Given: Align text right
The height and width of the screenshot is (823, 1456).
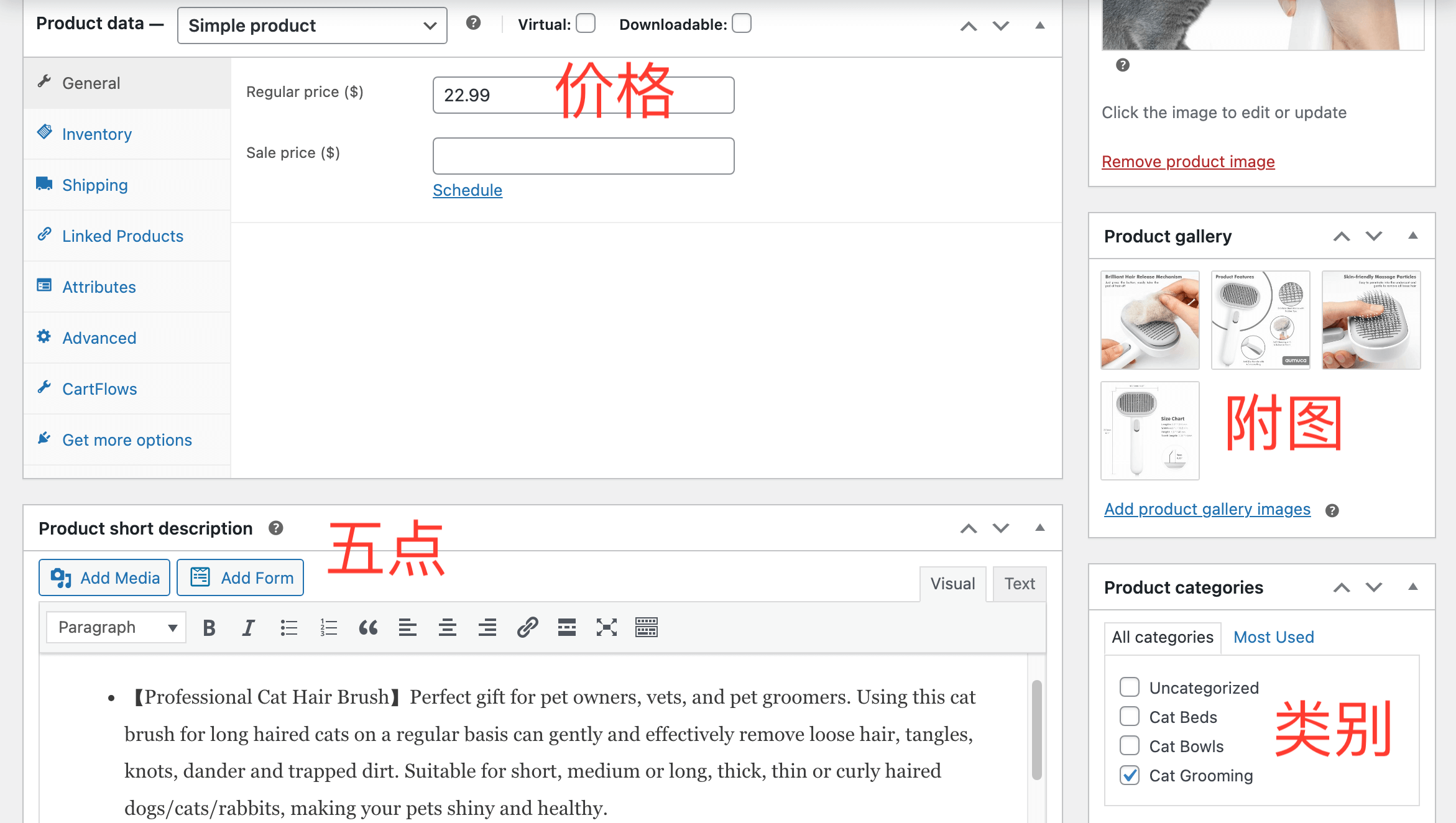Looking at the screenshot, I should 487,628.
